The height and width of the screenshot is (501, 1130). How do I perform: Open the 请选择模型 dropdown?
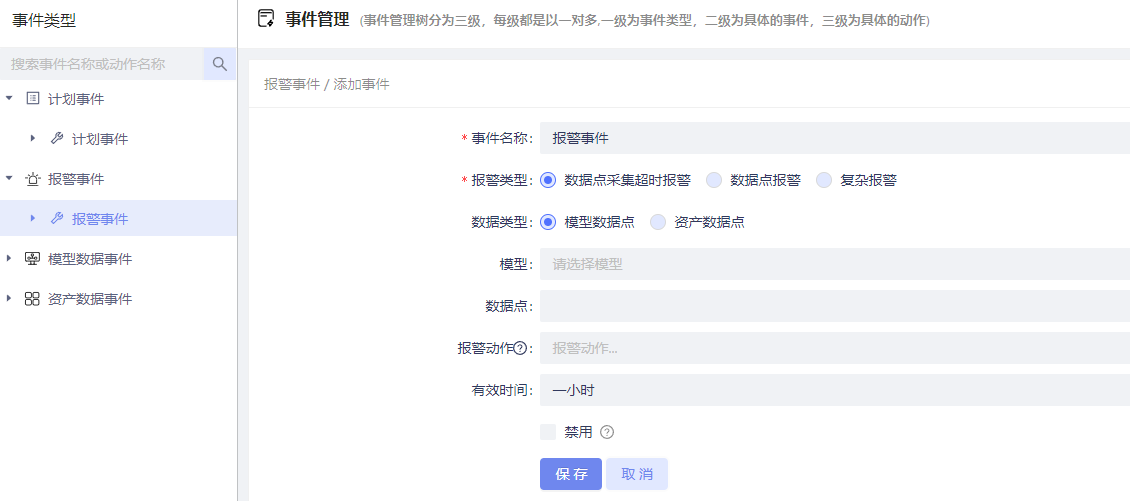click(834, 264)
